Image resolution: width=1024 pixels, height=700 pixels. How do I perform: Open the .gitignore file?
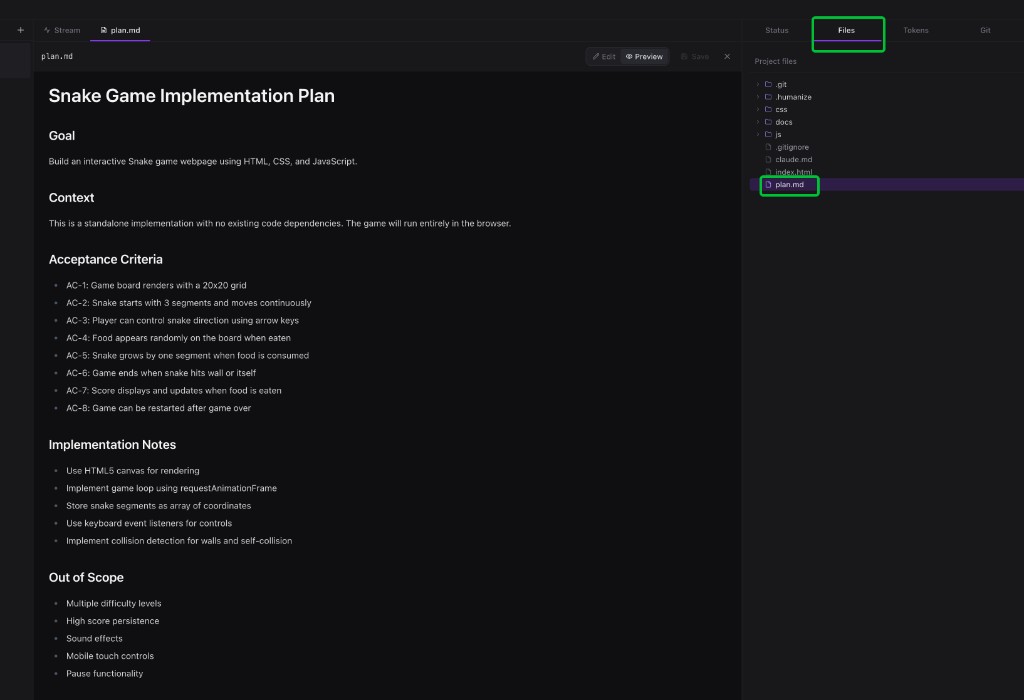click(792, 147)
